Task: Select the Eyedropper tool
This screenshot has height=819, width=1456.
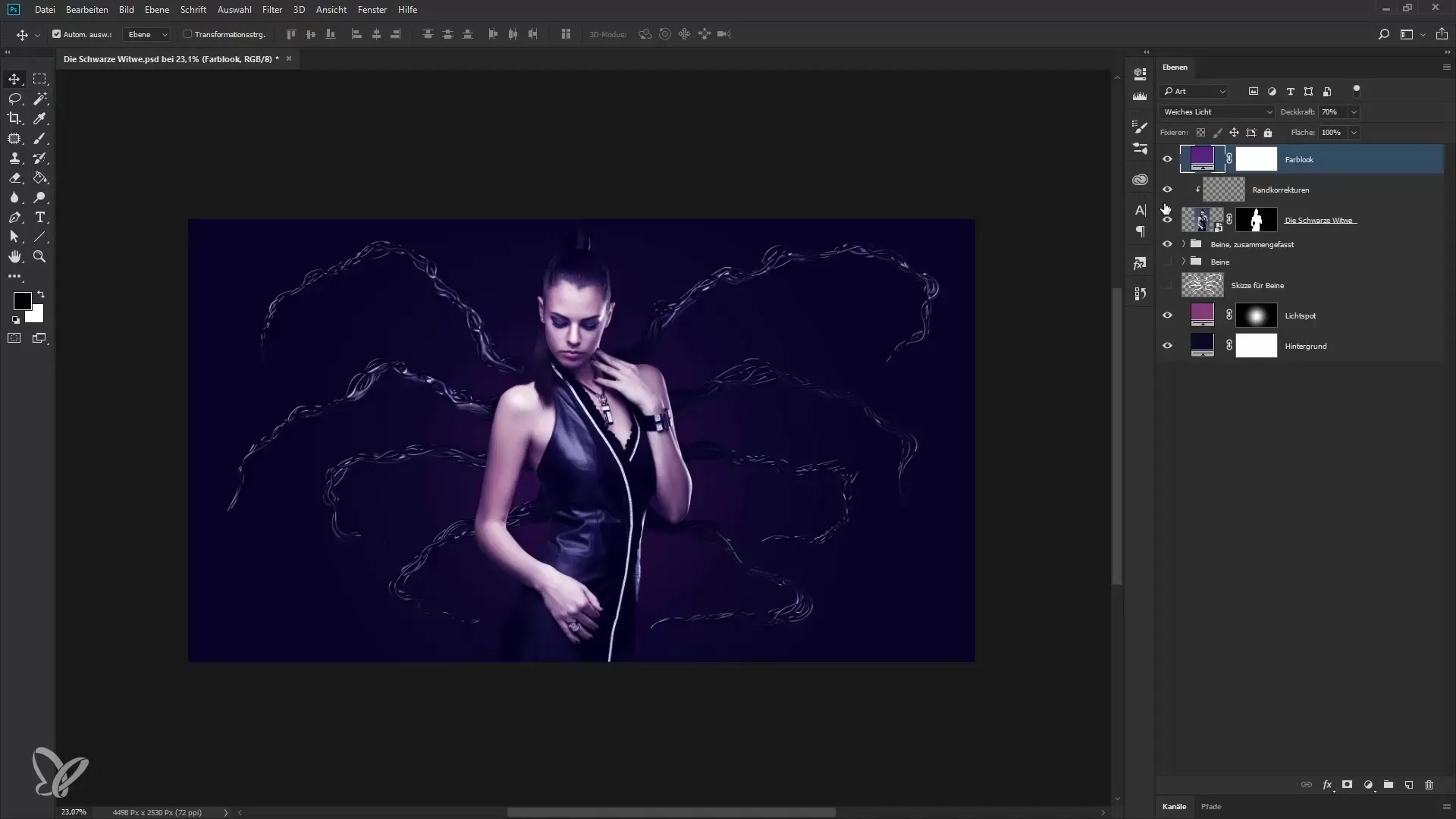Action: 39,118
